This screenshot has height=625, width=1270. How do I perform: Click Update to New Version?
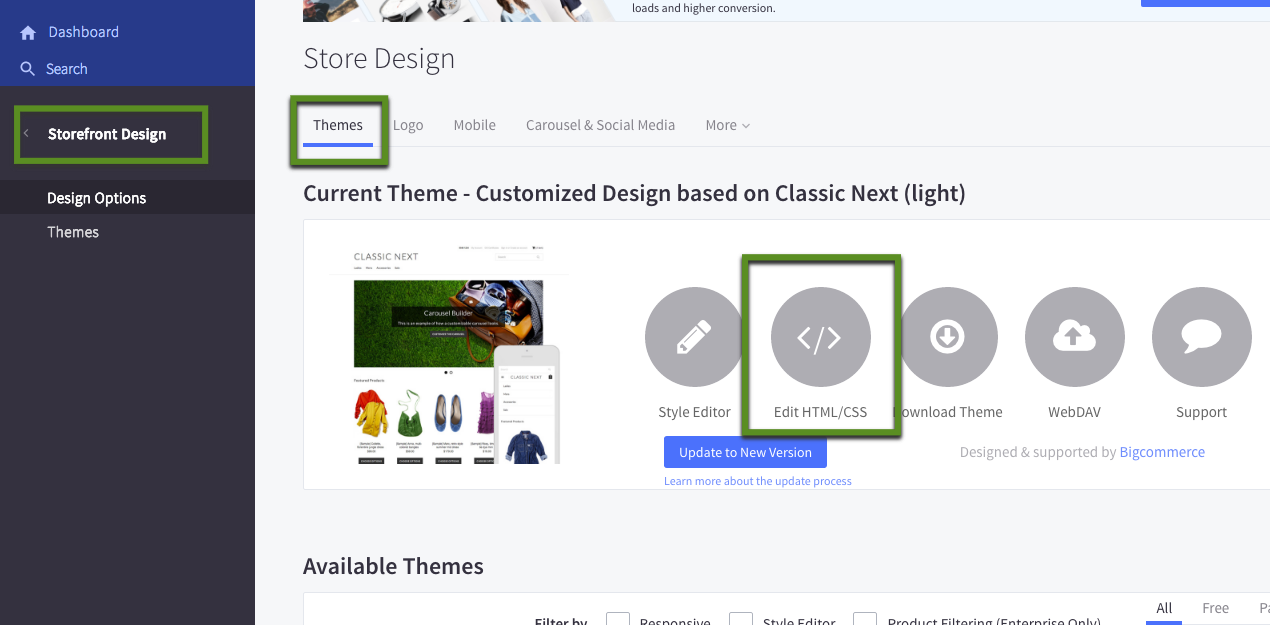(745, 452)
